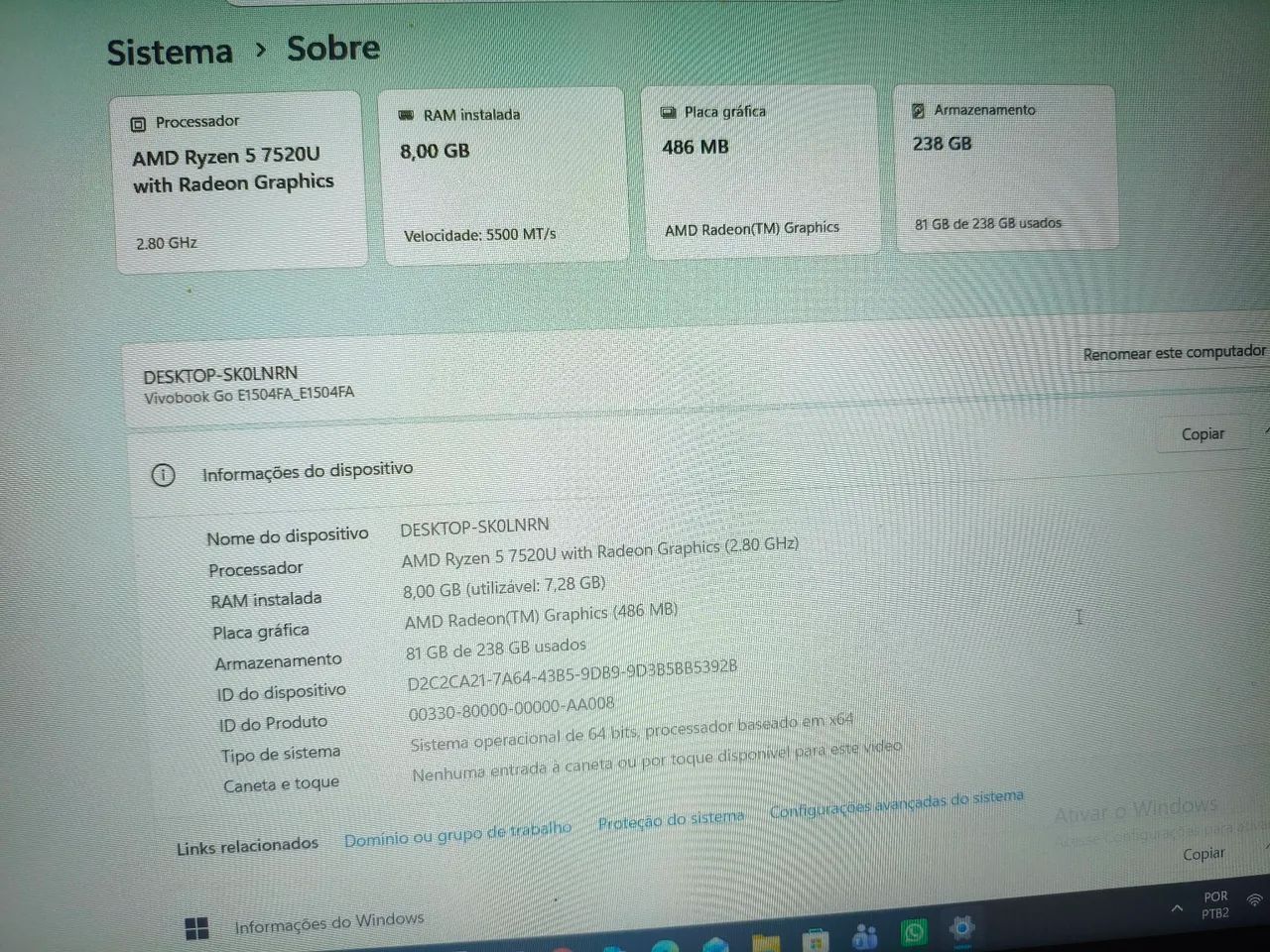Select AMD Radeon(TM) Graphics (486 MB) value
Screen dimensions: 1270x952
click(x=541, y=616)
